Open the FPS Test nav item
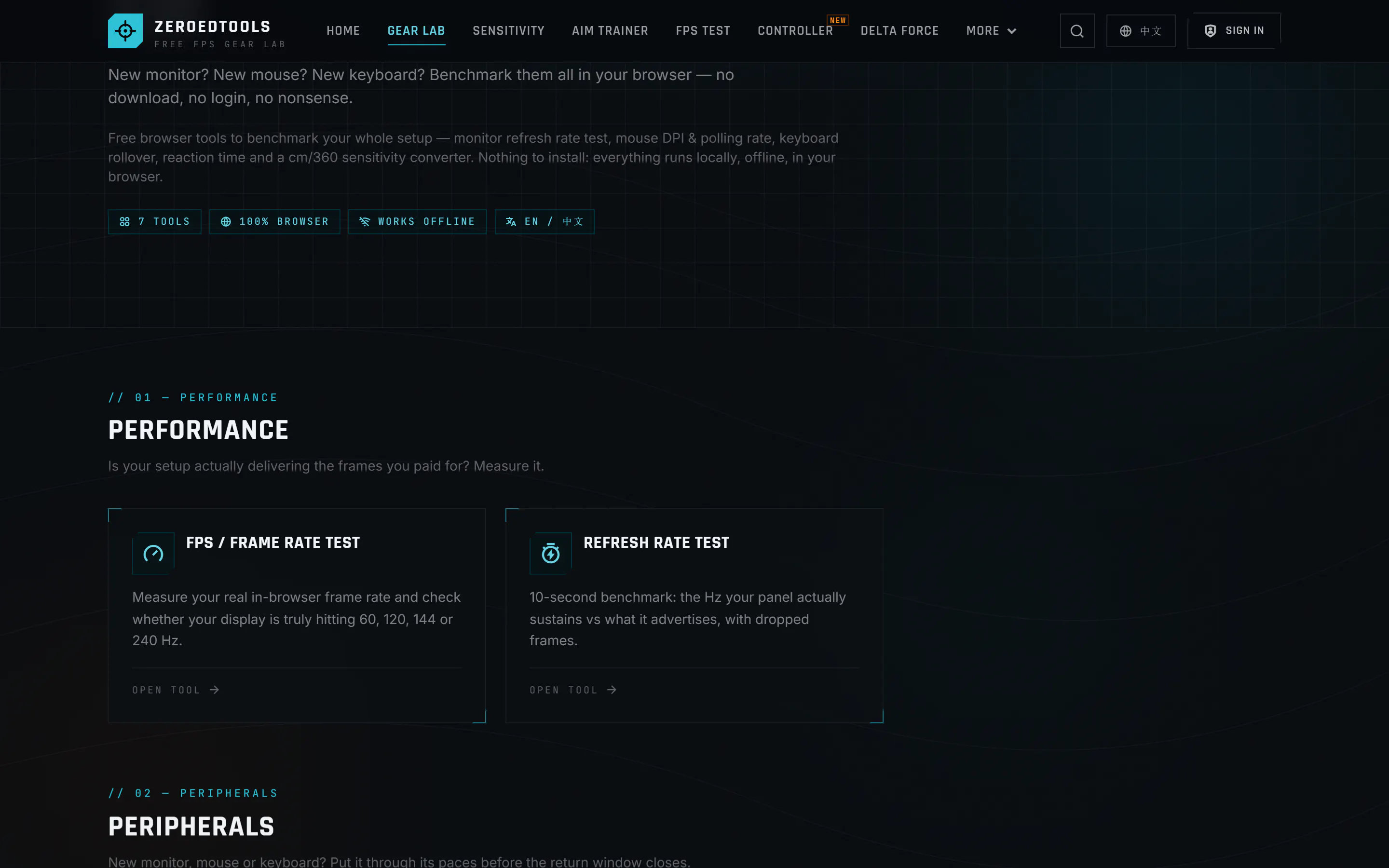Image resolution: width=1389 pixels, height=868 pixels. (x=703, y=31)
